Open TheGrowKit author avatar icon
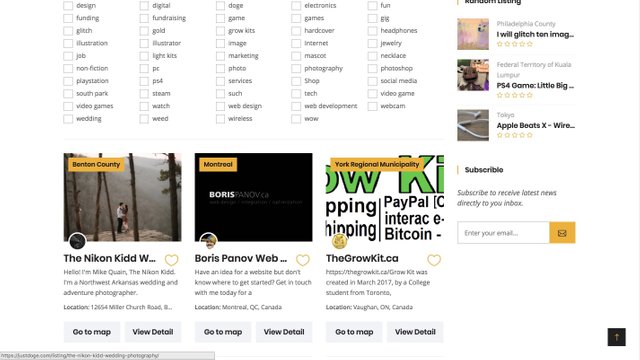This screenshot has width=640, height=360. point(339,241)
